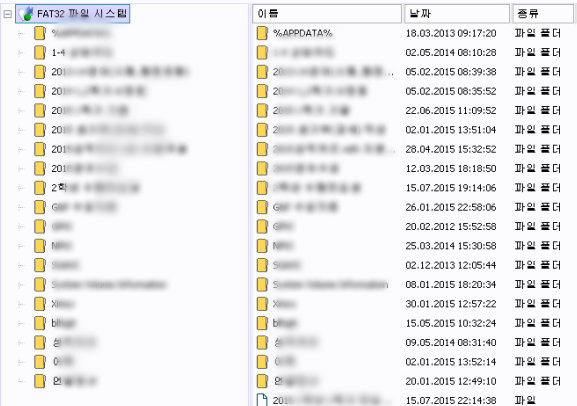This screenshot has height=406, width=577.
Task: Select tree folder starting with 2학
Action: pos(87,188)
